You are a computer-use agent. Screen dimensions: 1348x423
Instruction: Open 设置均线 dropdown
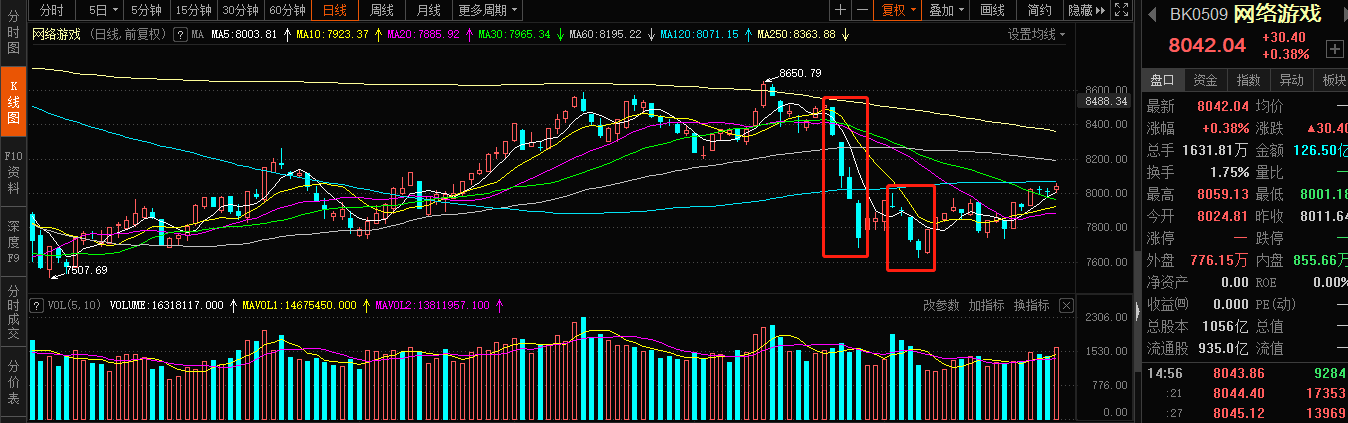click(1036, 34)
